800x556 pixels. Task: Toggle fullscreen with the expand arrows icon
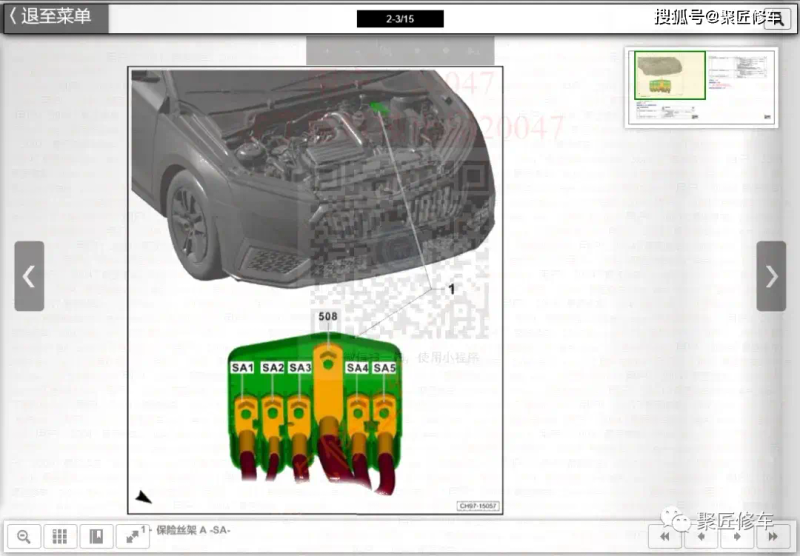pos(132,536)
